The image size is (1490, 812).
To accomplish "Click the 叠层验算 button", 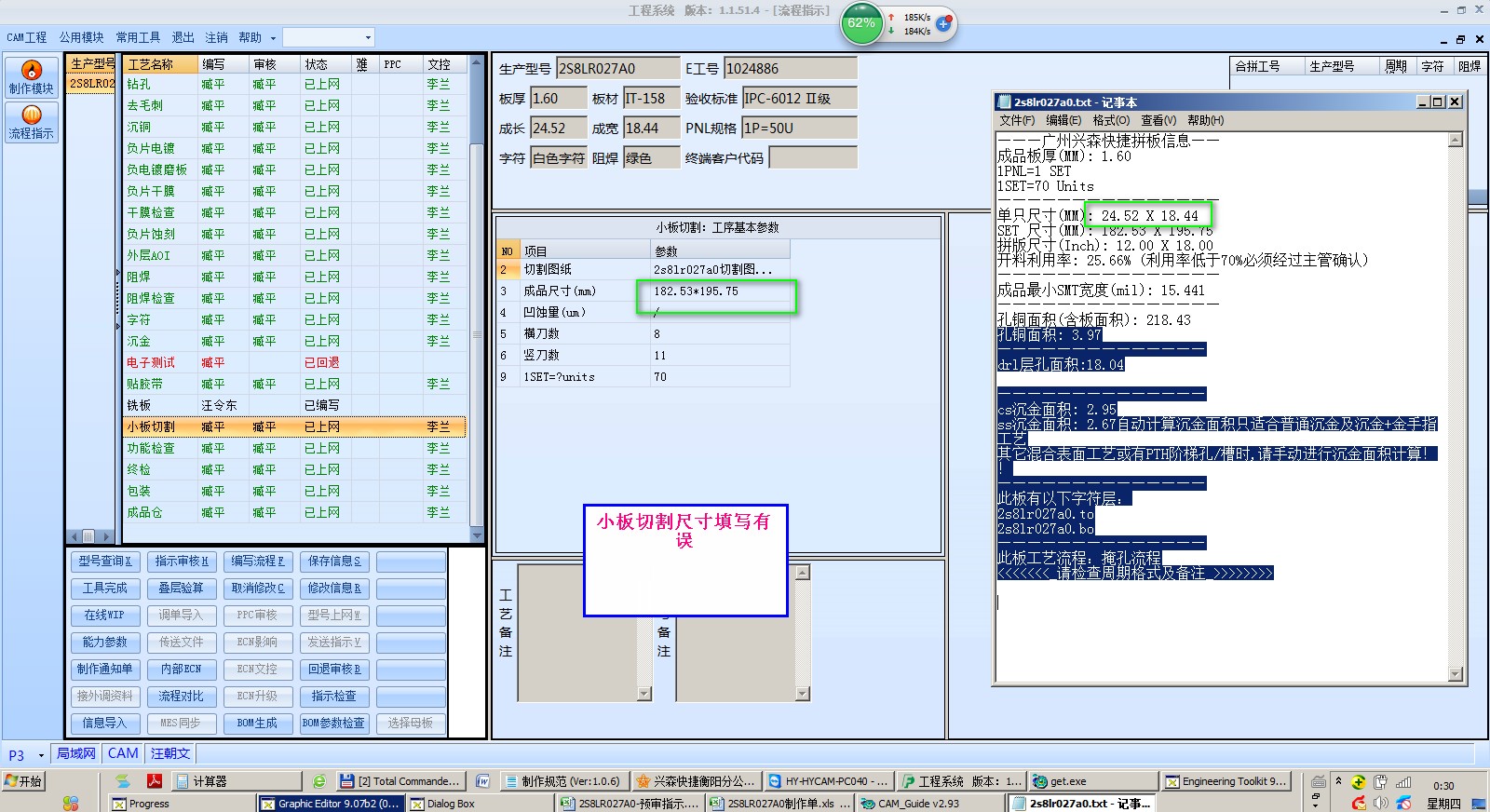I will pyautogui.click(x=182, y=589).
